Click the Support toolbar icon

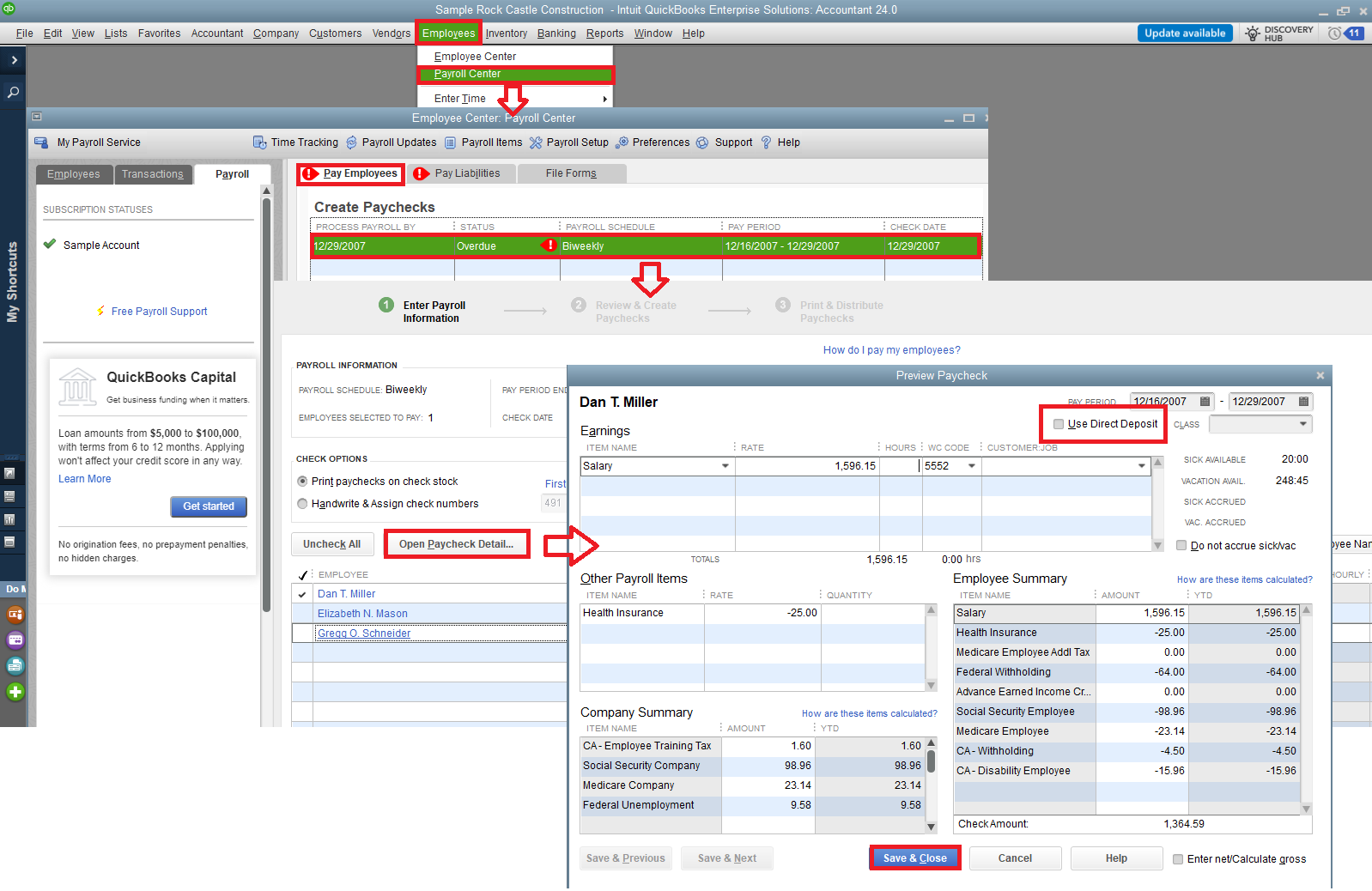tap(702, 142)
